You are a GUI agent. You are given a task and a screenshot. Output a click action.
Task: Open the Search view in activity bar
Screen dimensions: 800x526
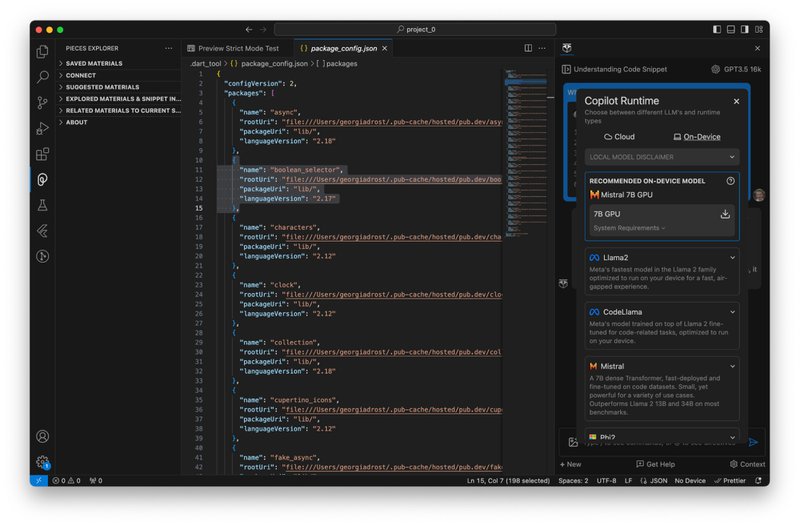43,77
